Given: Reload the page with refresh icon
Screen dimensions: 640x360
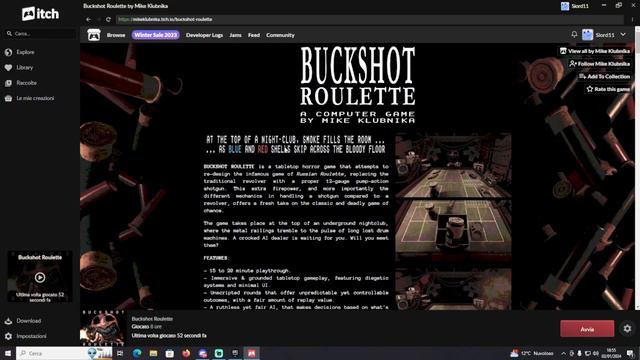Looking at the screenshot, I should pyautogui.click(x=108, y=19).
